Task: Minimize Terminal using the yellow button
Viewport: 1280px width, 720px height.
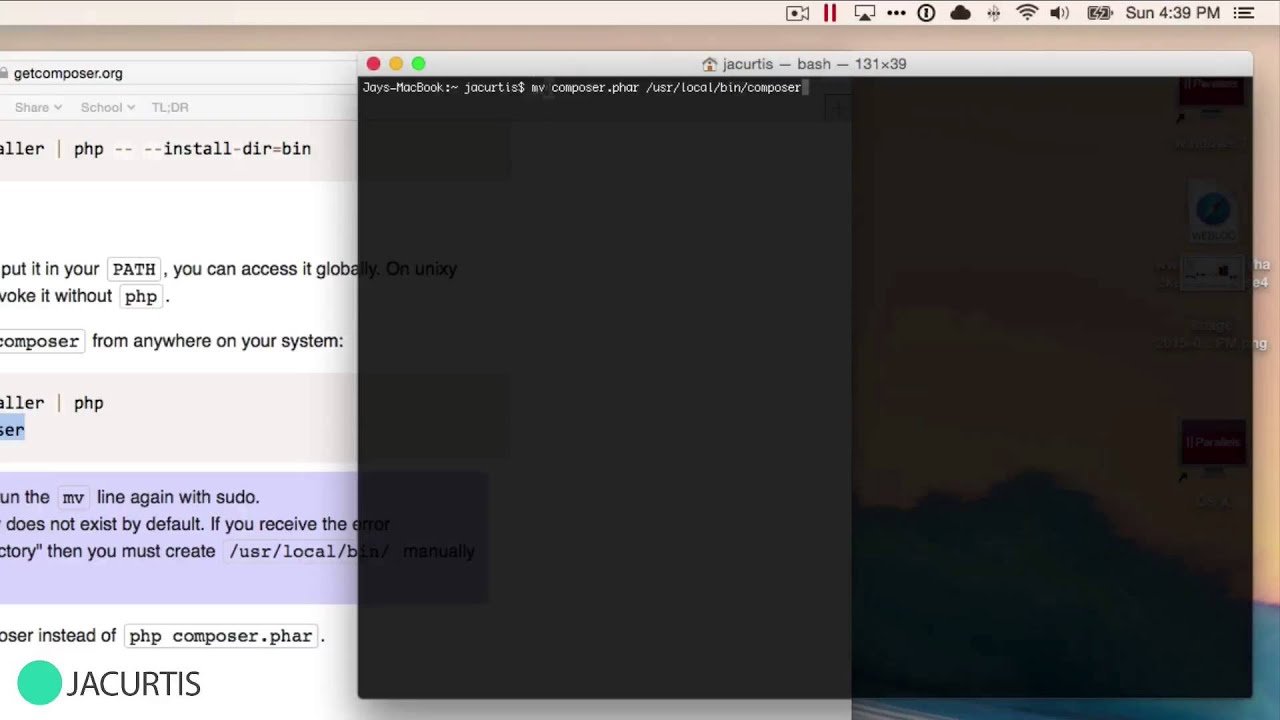Action: coord(396,64)
